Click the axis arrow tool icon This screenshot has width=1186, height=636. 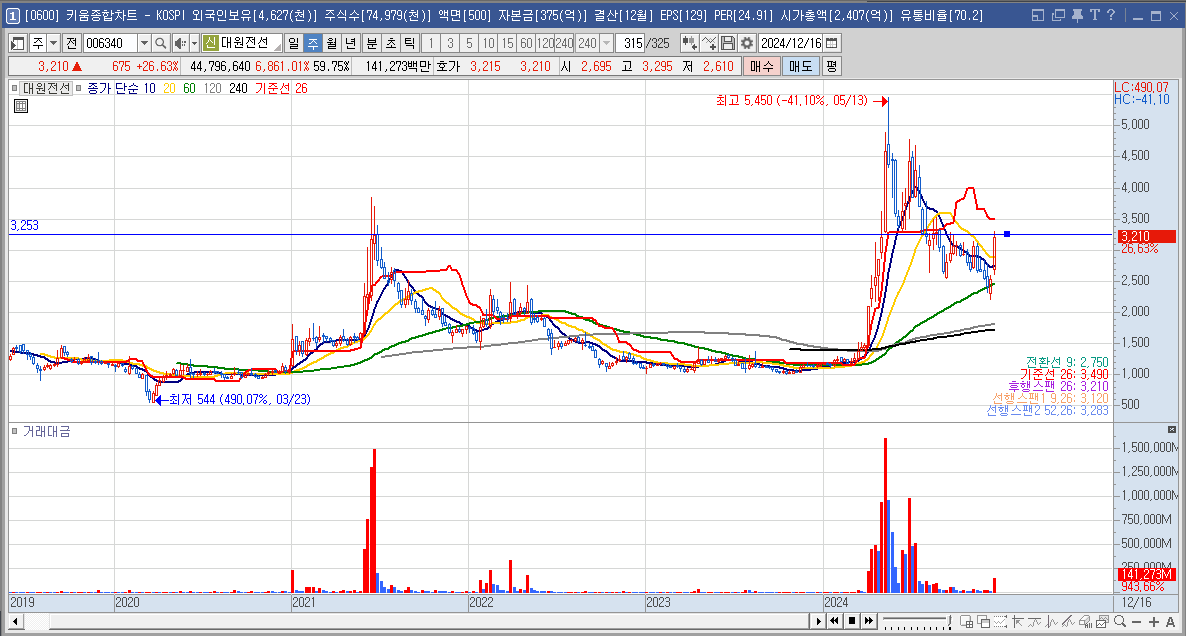[1017, 622]
